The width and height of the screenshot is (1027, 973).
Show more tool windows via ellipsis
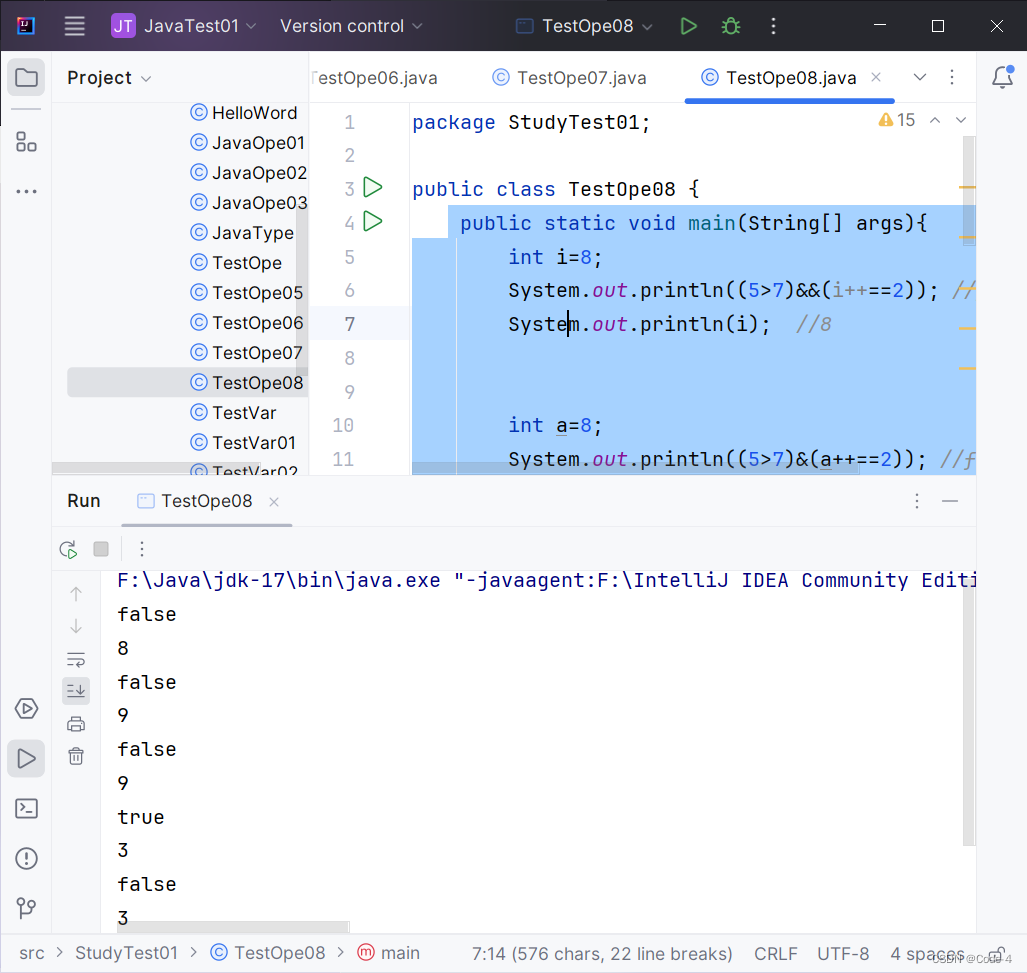coord(26,191)
